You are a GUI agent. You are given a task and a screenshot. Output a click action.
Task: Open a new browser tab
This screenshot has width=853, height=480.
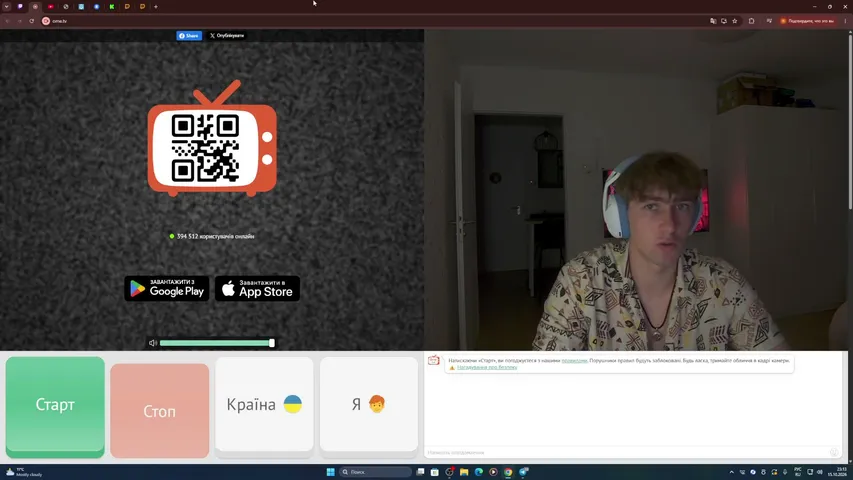point(156,7)
